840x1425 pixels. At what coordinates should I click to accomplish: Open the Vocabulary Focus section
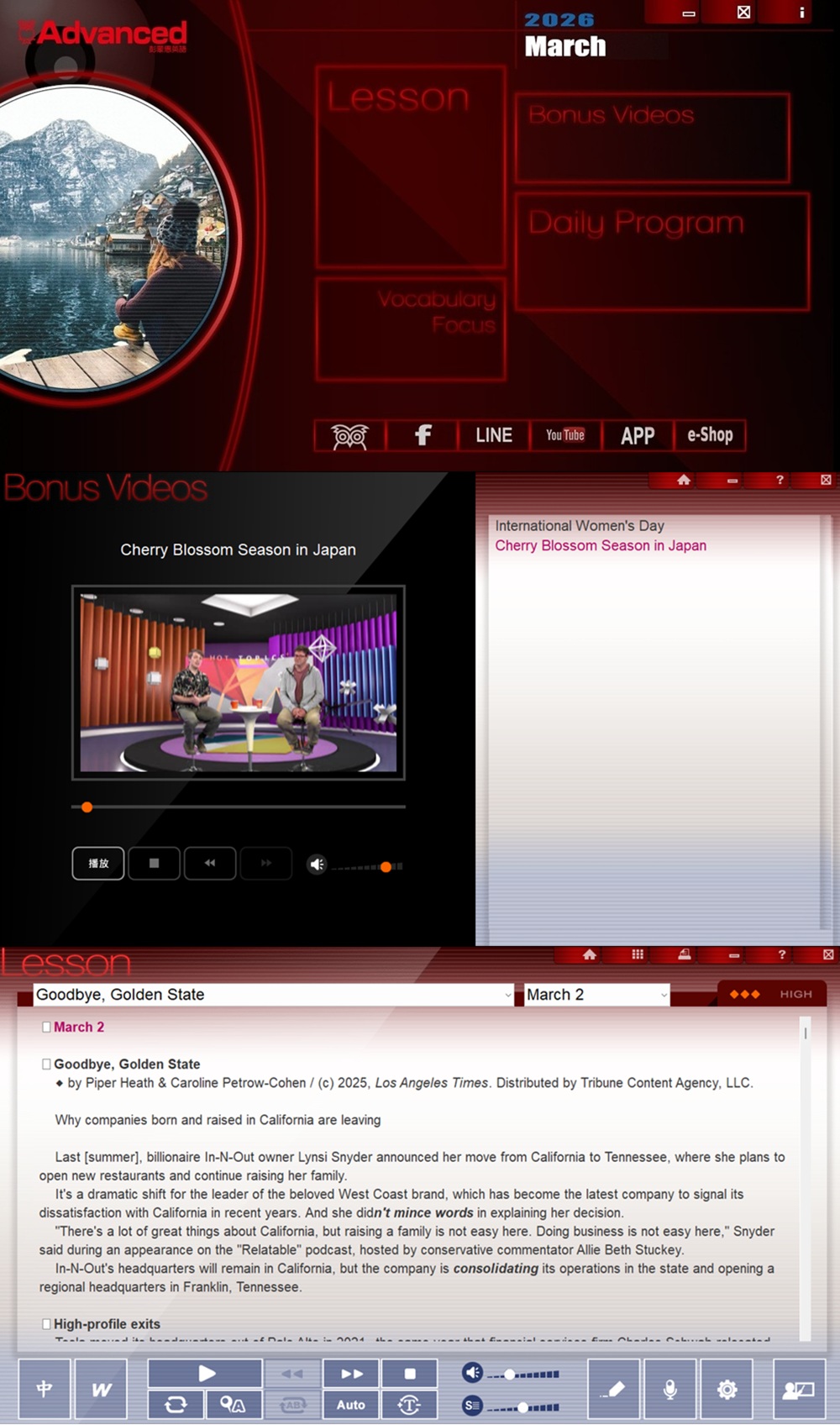(x=411, y=329)
